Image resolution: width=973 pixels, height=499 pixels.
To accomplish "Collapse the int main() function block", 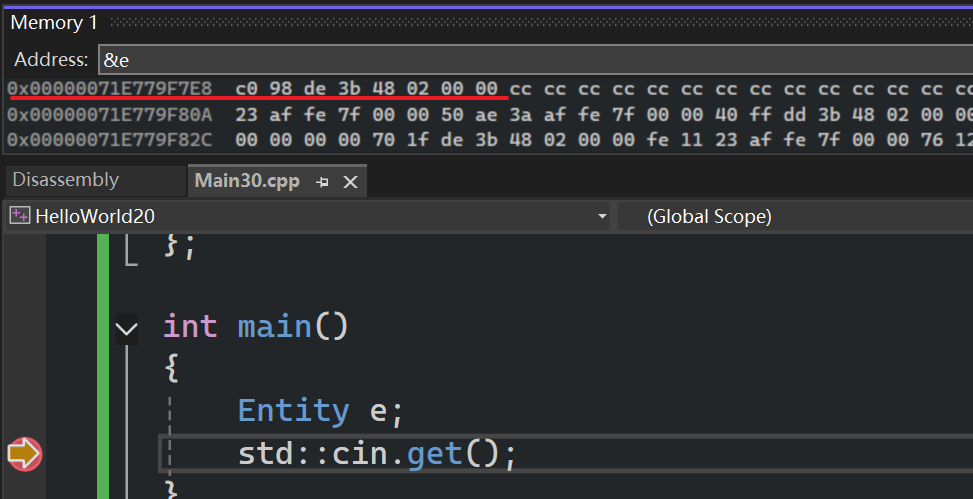I will click(x=126, y=327).
